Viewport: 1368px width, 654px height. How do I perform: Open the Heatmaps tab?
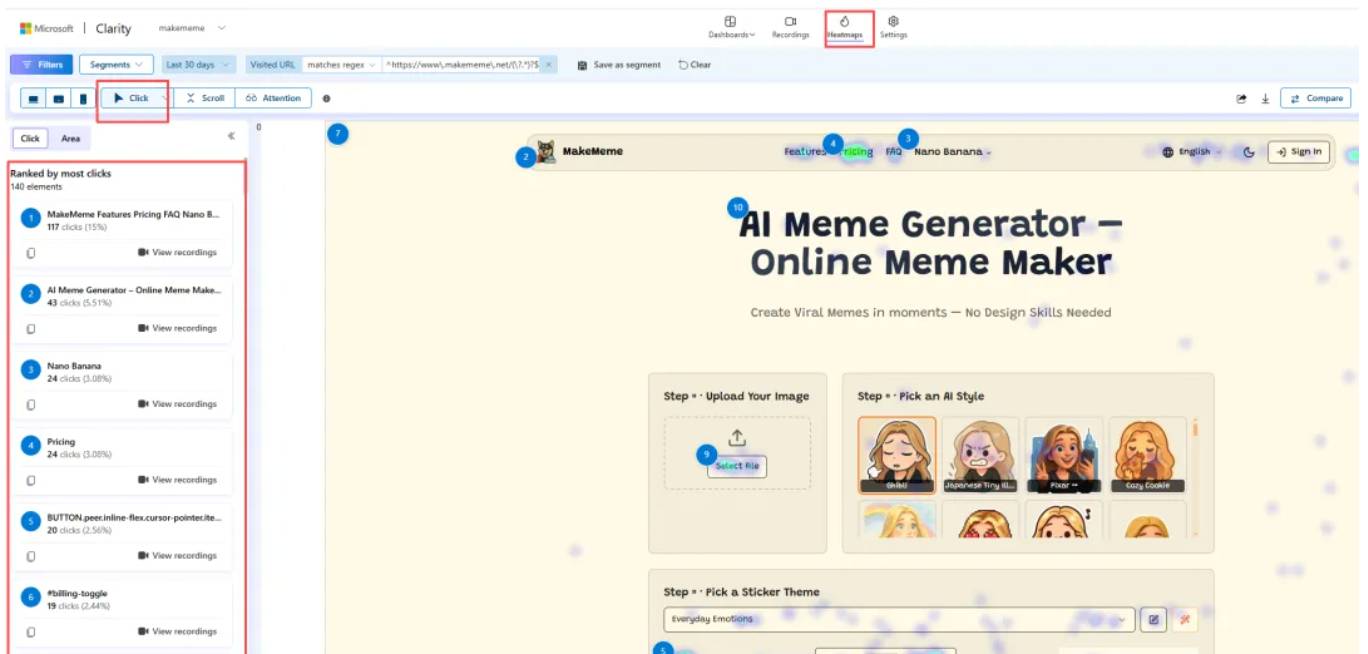[x=845, y=27]
